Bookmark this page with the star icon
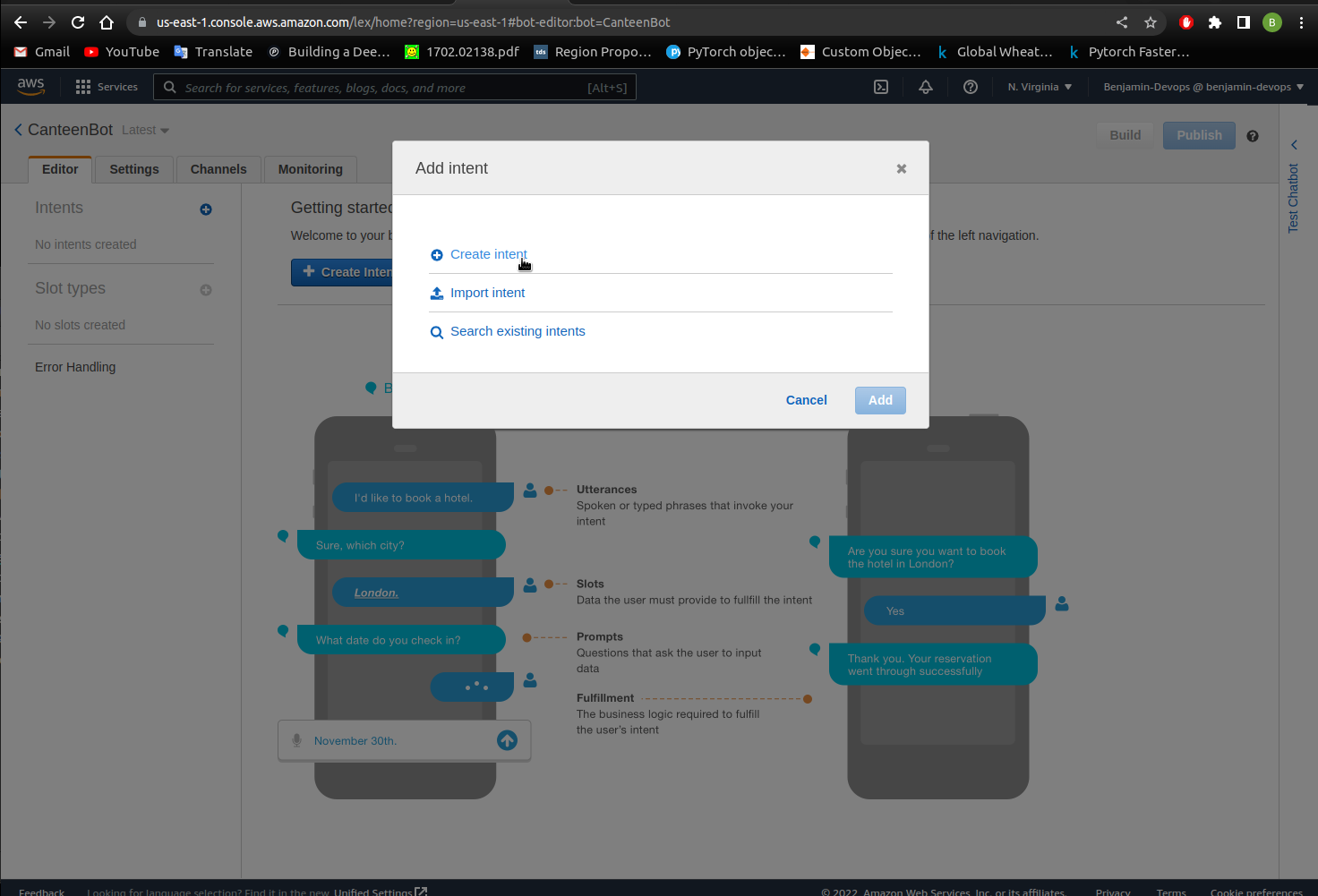The width and height of the screenshot is (1318, 896). point(1151,22)
